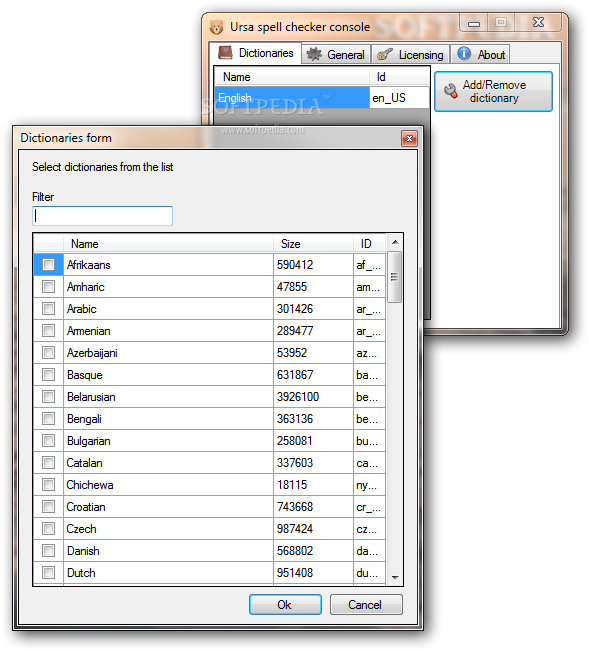Click the Catalan name cell
This screenshot has width=589, height=651.
click(168, 463)
